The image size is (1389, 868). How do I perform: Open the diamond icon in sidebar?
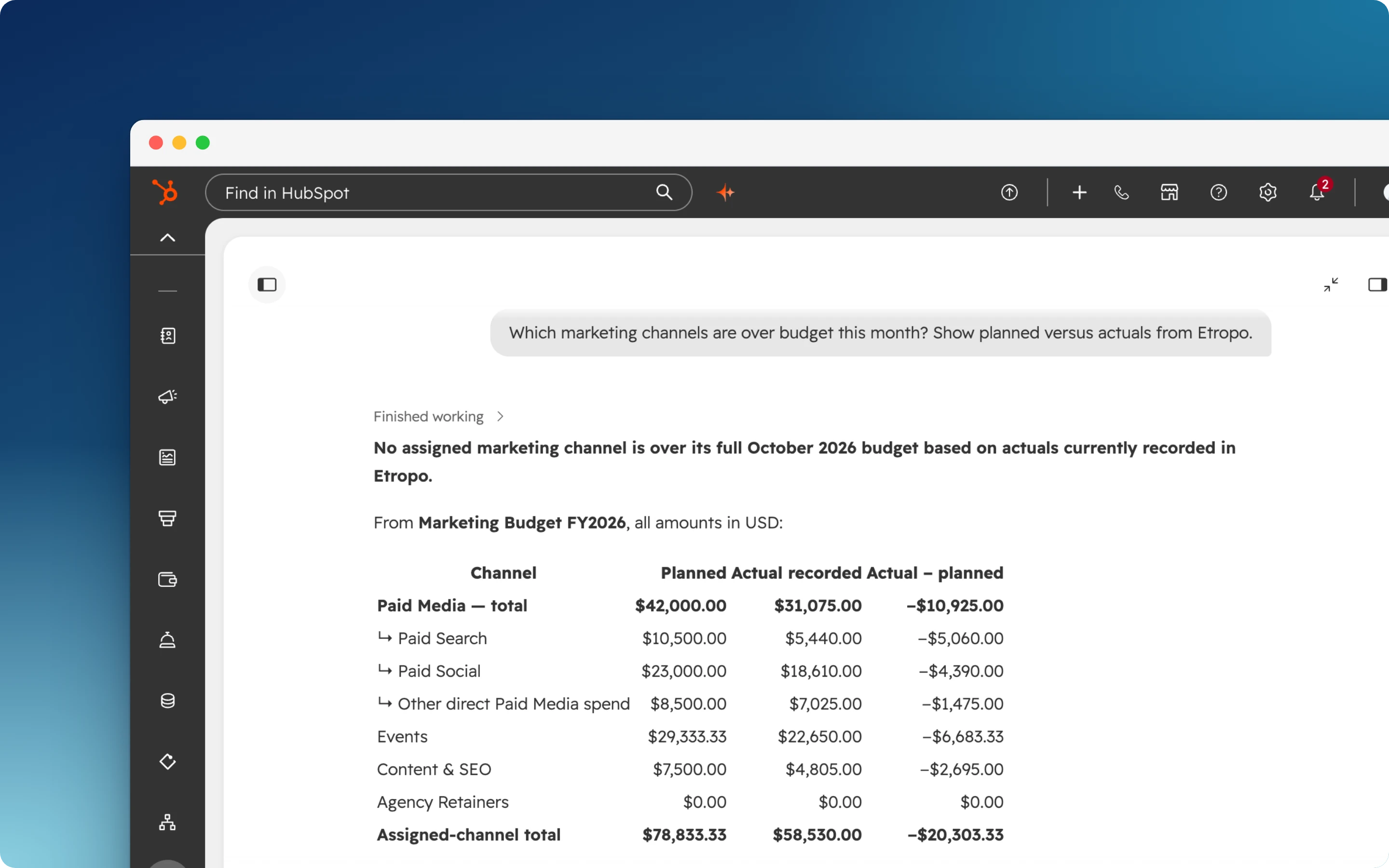pos(167,762)
